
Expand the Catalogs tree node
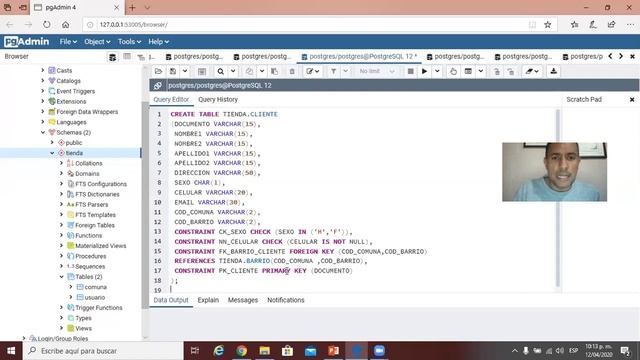click(43, 80)
